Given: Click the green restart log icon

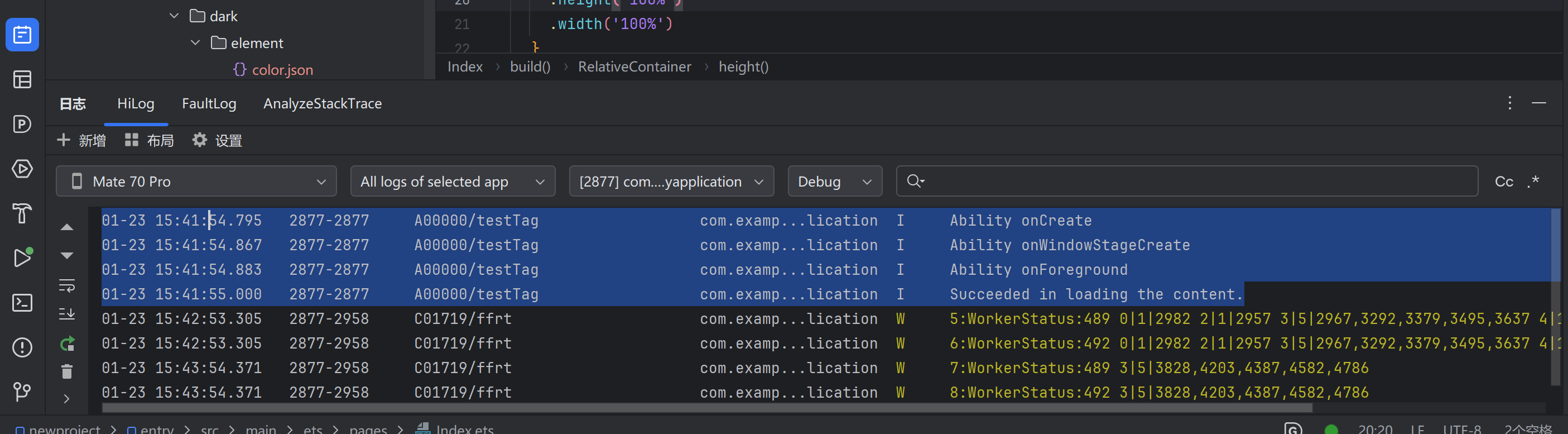Looking at the screenshot, I should pos(67,344).
